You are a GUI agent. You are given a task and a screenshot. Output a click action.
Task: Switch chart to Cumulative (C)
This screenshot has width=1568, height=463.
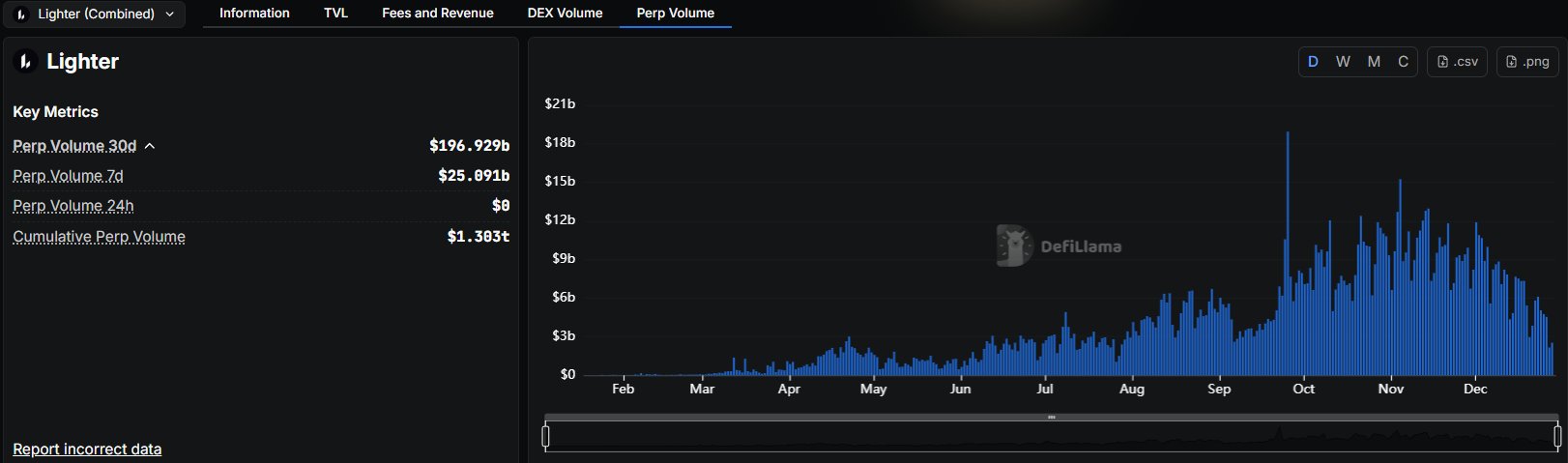click(1403, 62)
